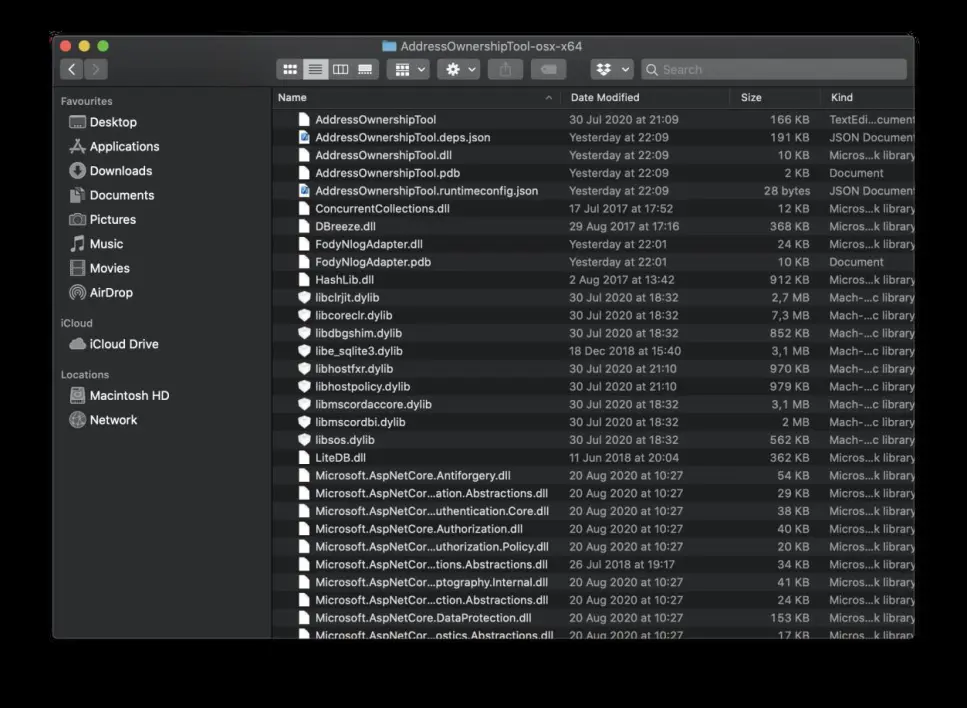This screenshot has height=708, width=967.
Task: Select ConcurrentCollections.dll file
Action: pos(382,208)
